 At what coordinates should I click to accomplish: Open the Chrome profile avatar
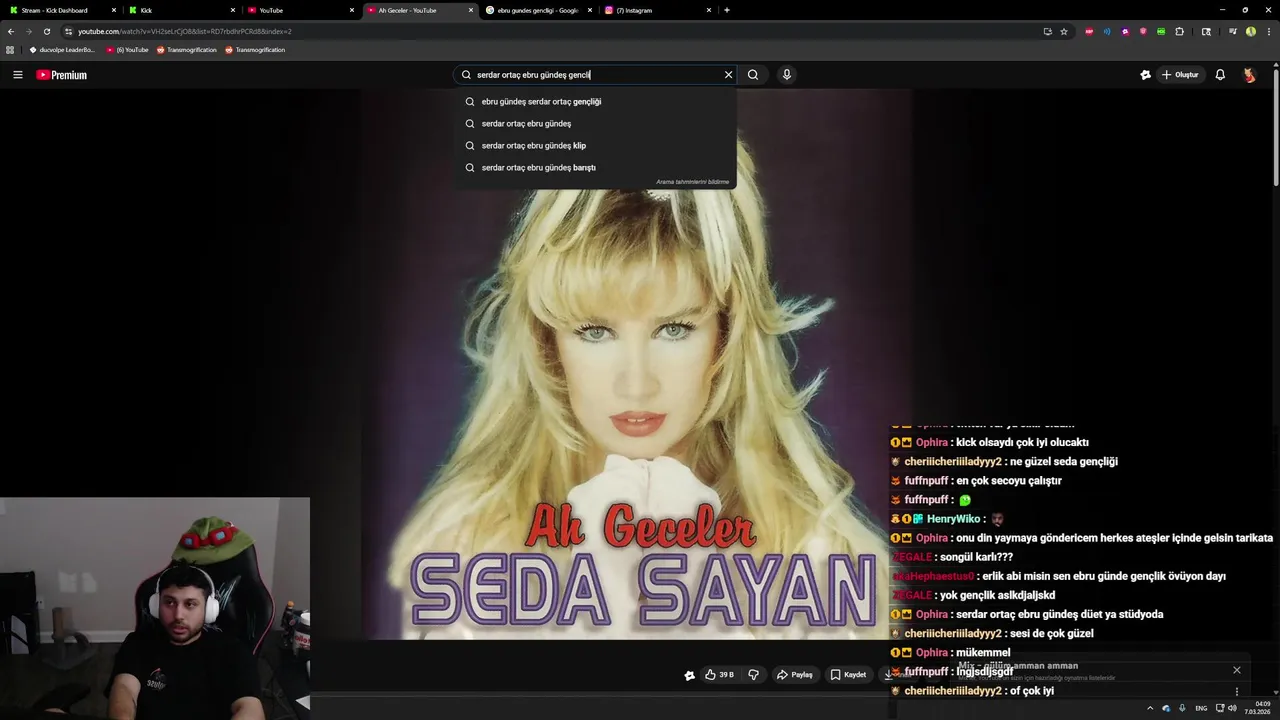pyautogui.click(x=1251, y=31)
